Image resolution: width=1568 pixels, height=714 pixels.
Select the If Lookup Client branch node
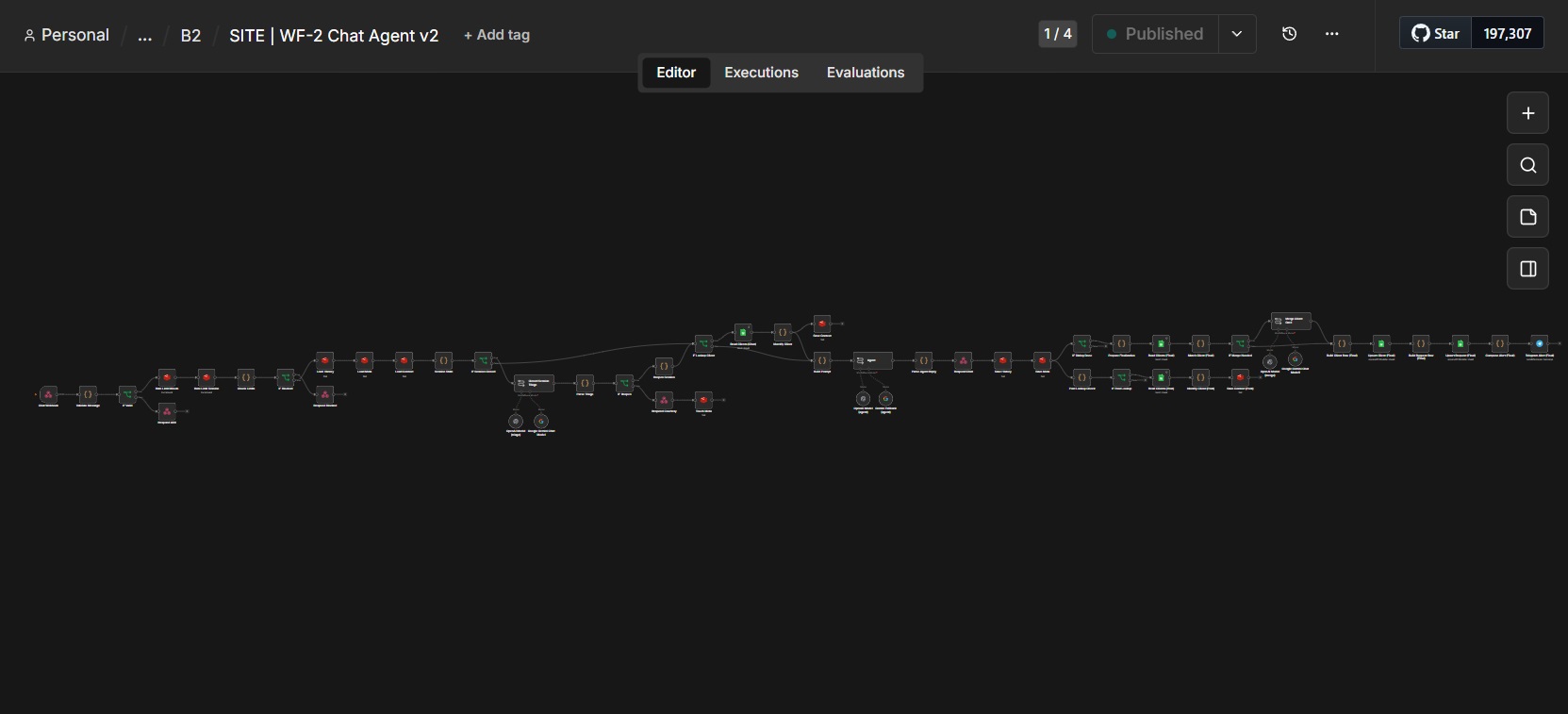tap(703, 343)
